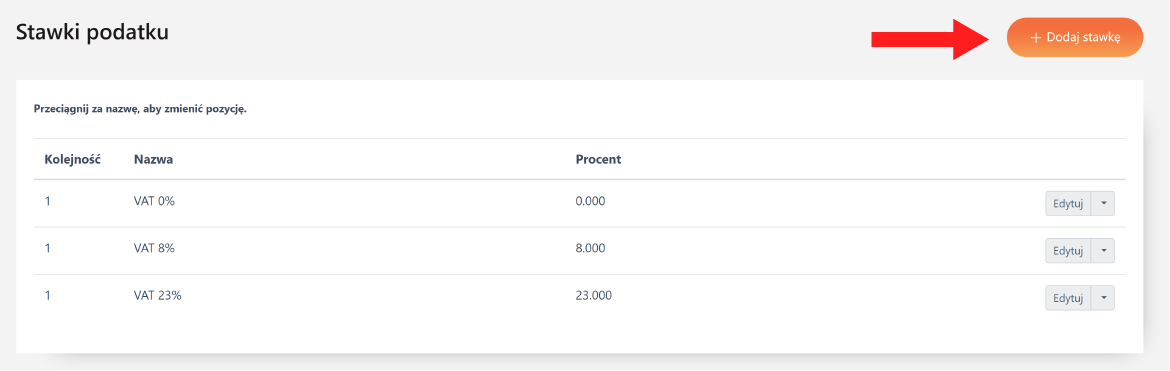
Task: Edit the VAT 8% tax rate
Action: (x=1068, y=251)
